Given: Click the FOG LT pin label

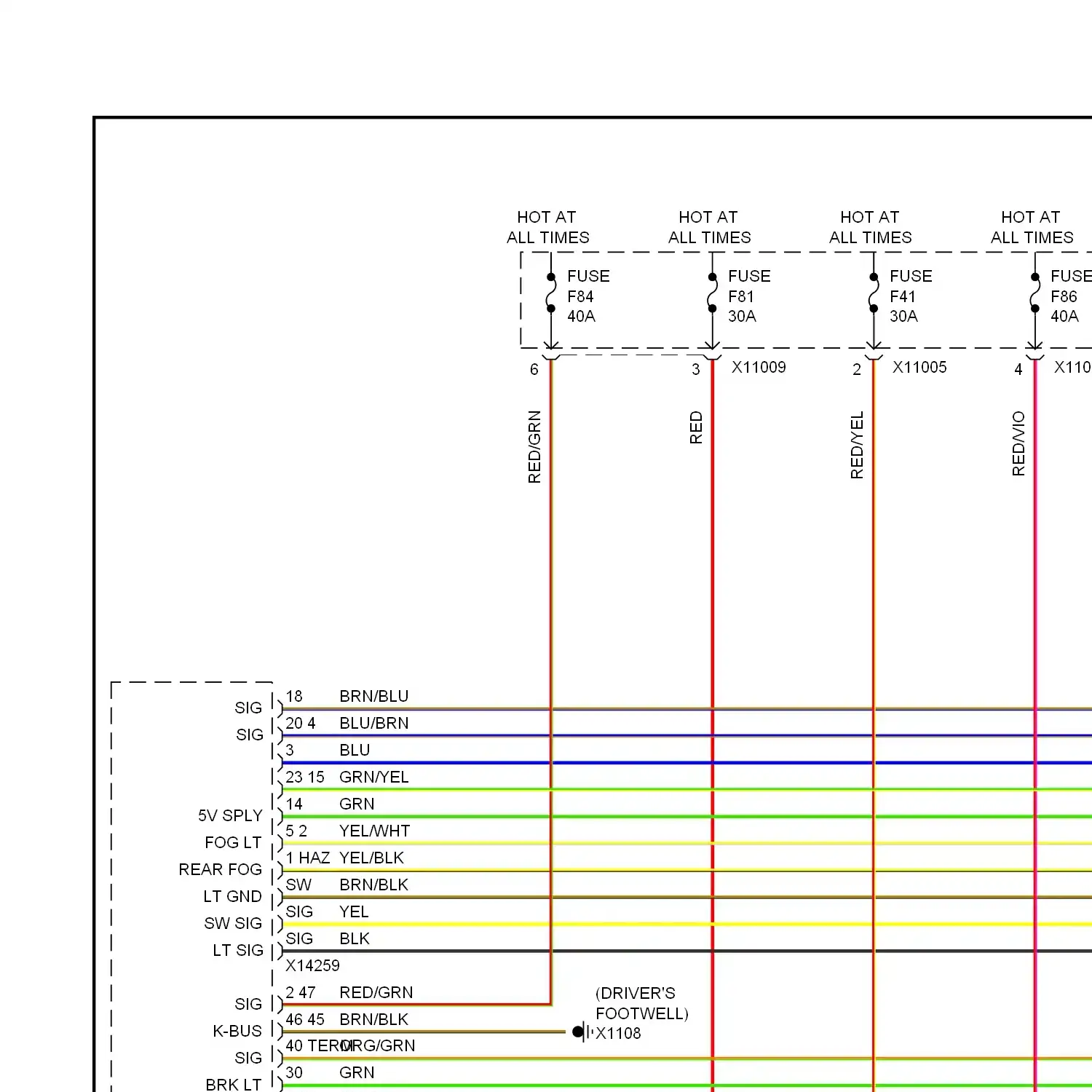Looking at the screenshot, I should [x=233, y=842].
